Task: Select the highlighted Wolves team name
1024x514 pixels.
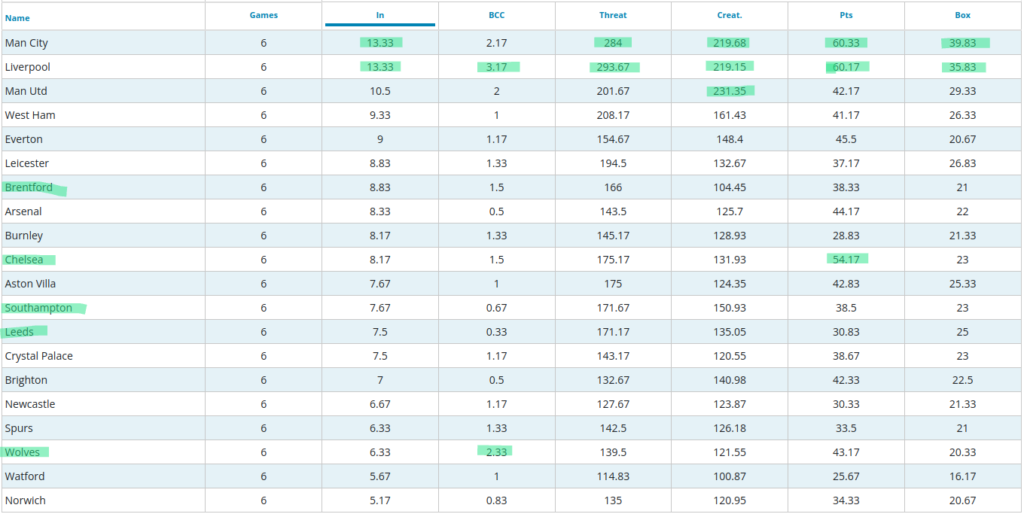Action: pos(22,453)
